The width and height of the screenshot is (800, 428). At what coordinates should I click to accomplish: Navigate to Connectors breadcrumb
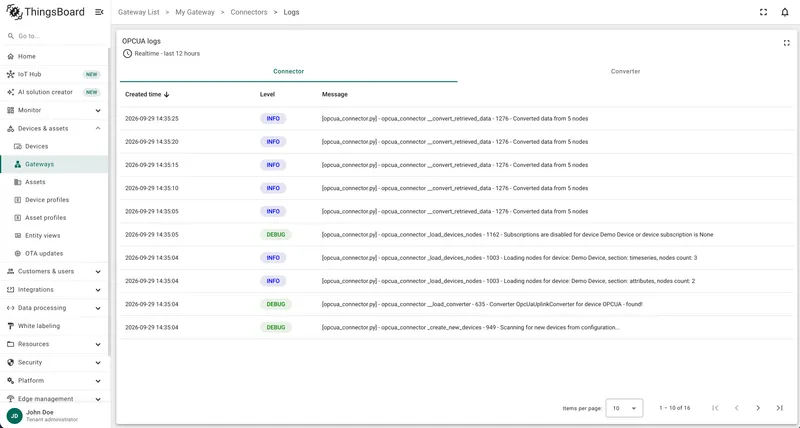click(249, 12)
